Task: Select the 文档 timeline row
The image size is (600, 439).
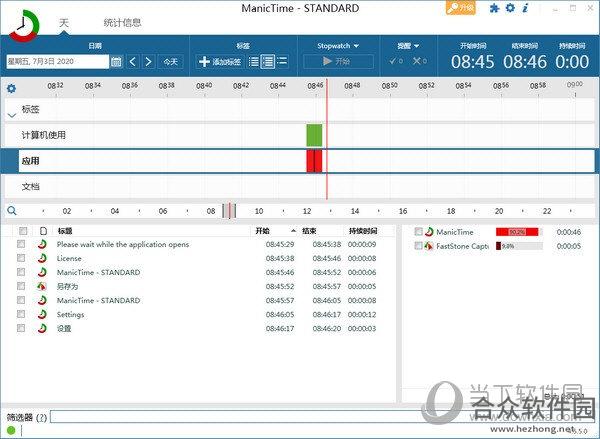Action: click(300, 187)
